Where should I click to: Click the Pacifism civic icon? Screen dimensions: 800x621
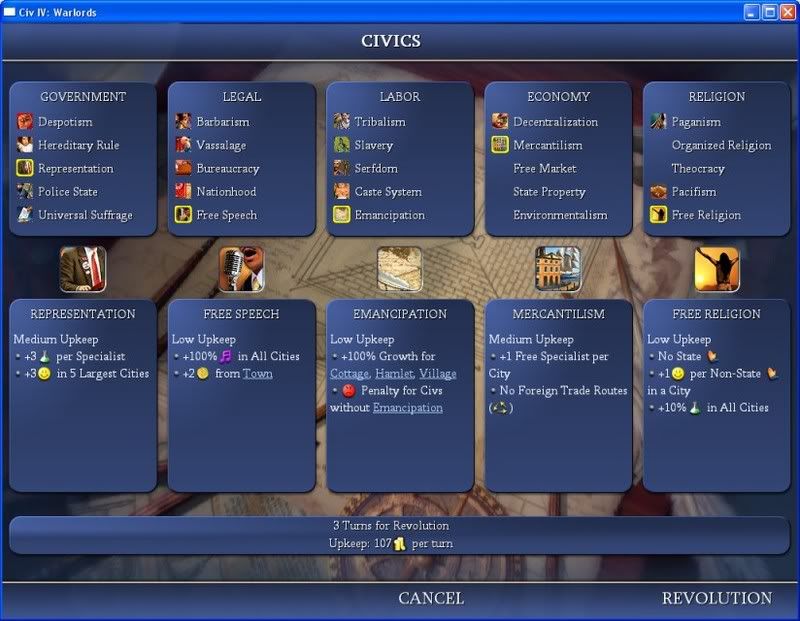click(x=657, y=192)
